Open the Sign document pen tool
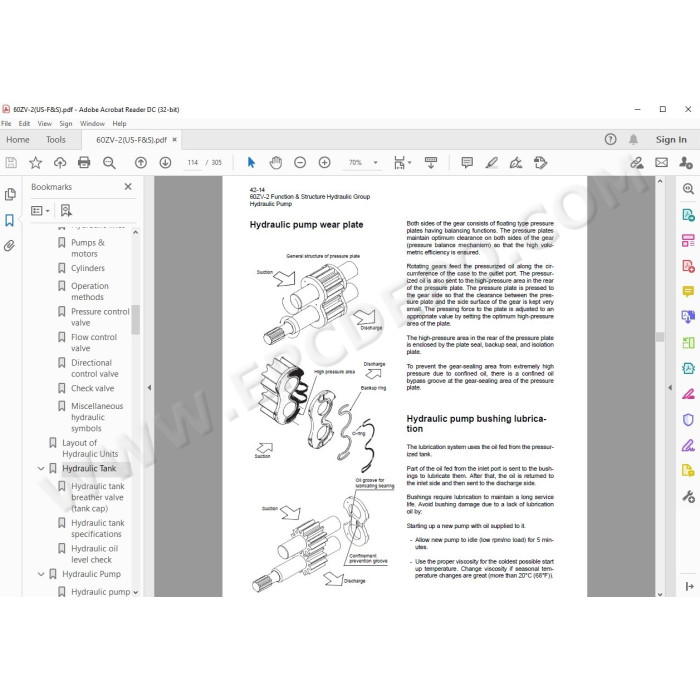This screenshot has width=700, height=700. [x=516, y=163]
